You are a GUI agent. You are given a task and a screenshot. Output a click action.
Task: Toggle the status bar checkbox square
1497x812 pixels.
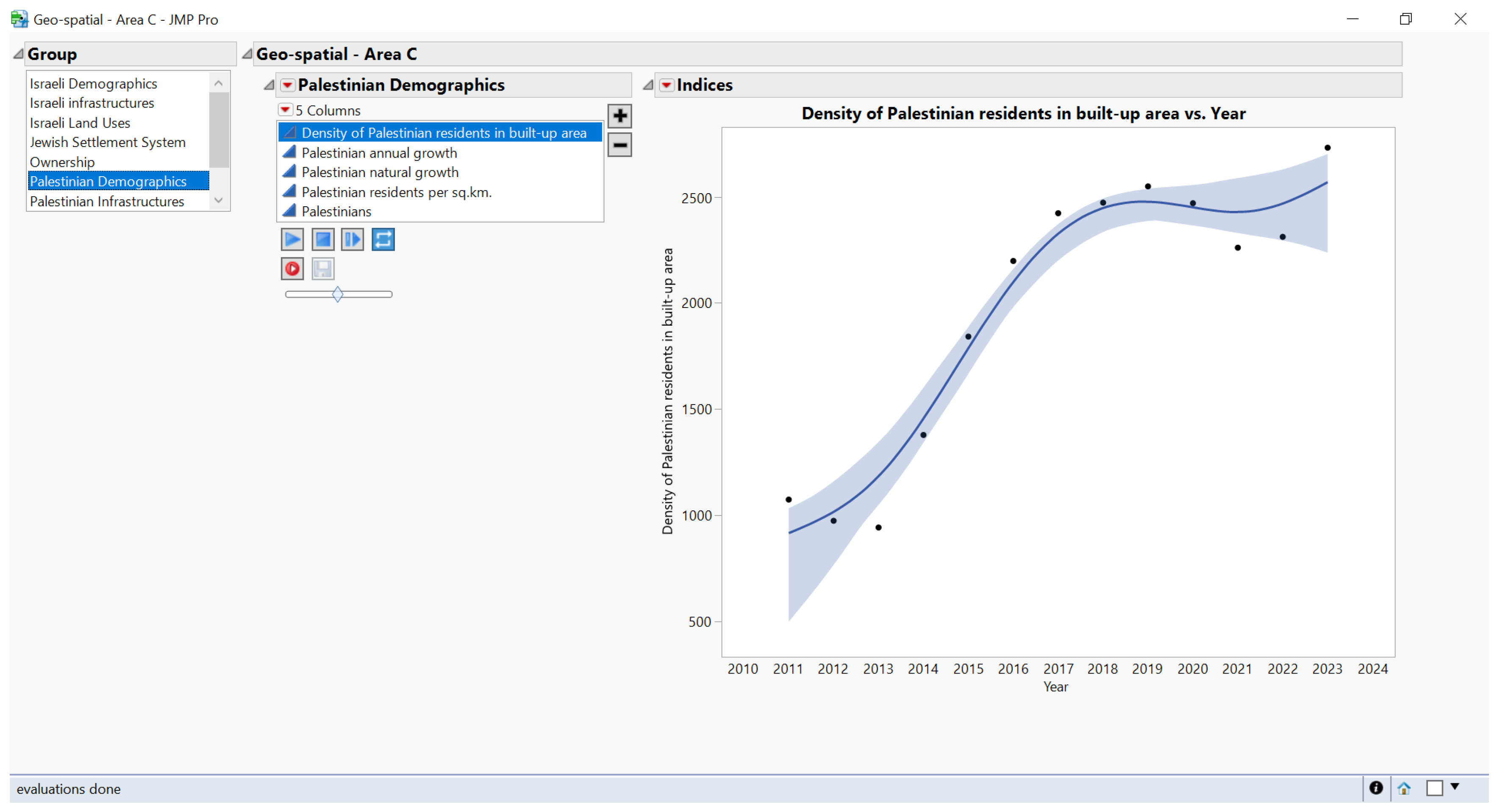tap(1434, 788)
